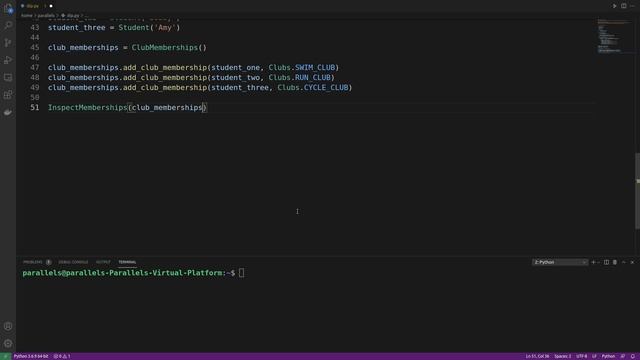Change file encoding via UTF-8 indicator
The width and height of the screenshot is (640, 360).
pos(582,356)
